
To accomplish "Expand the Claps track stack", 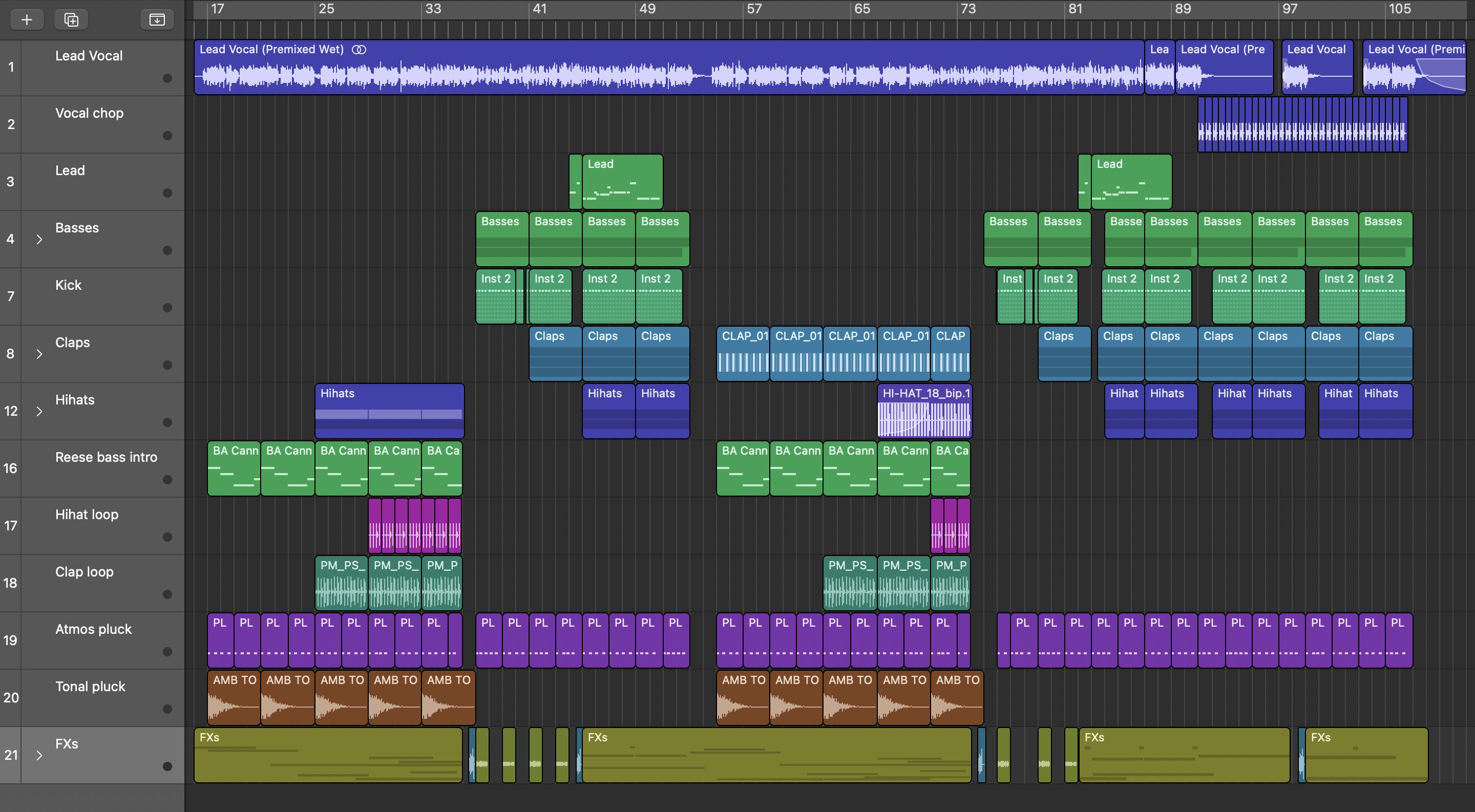I will coord(39,354).
